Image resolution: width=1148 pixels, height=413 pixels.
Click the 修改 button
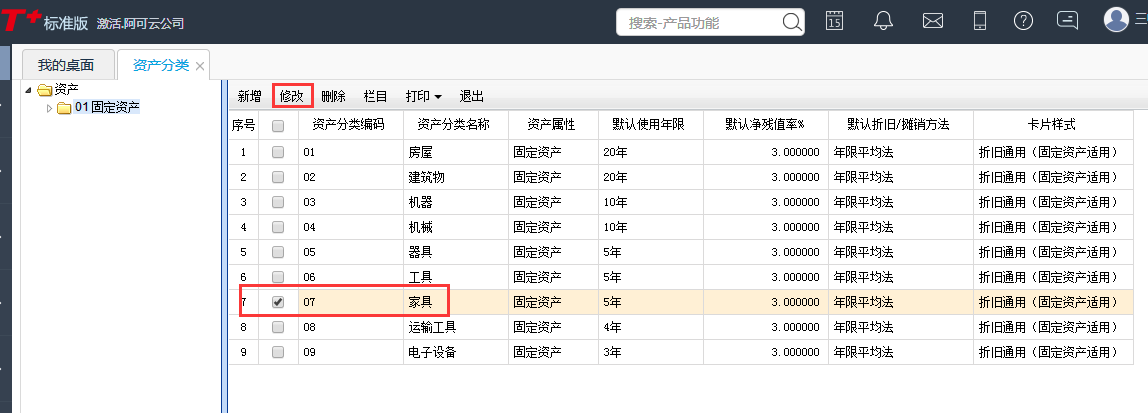pyautogui.click(x=292, y=96)
